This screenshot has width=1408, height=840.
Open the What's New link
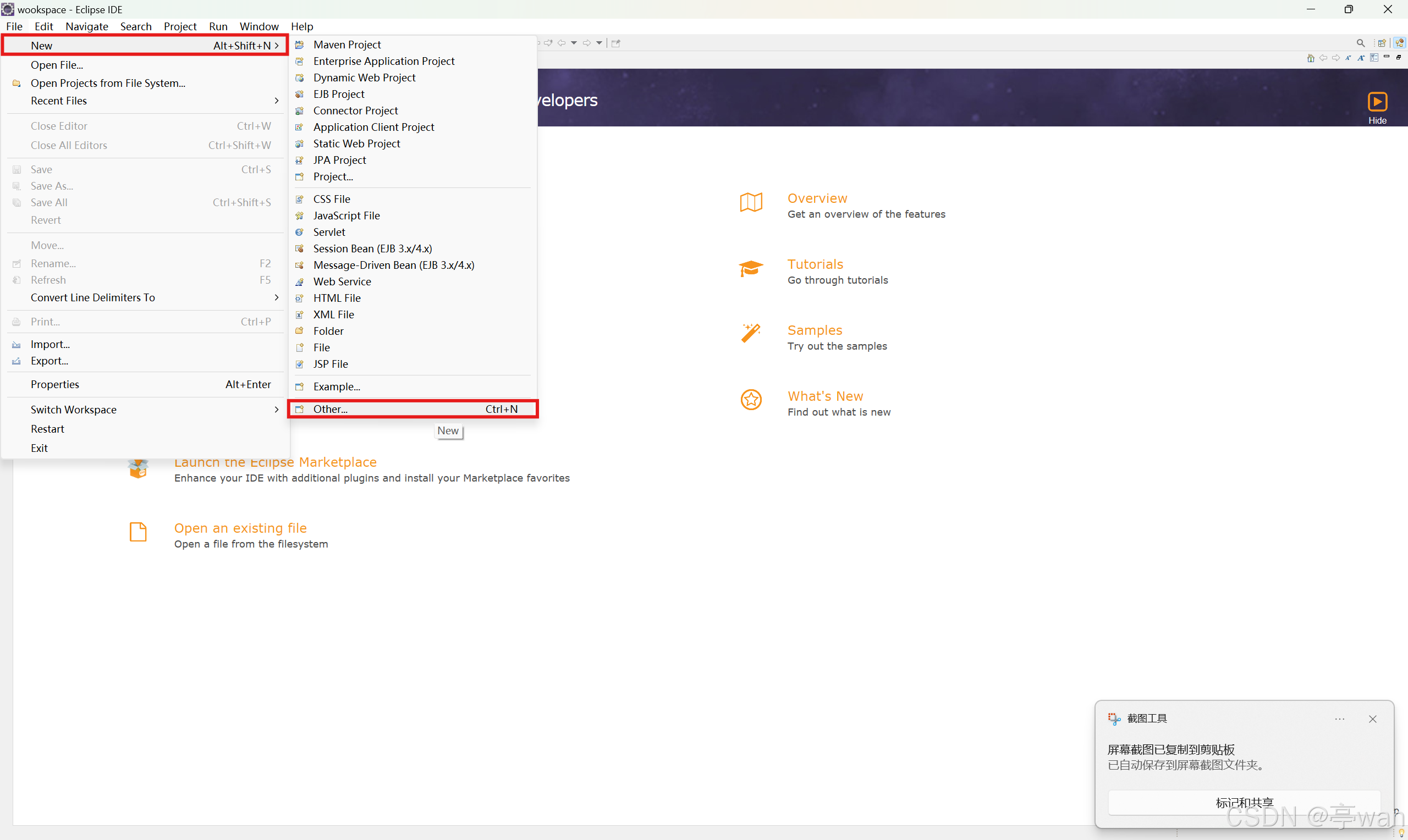(825, 396)
